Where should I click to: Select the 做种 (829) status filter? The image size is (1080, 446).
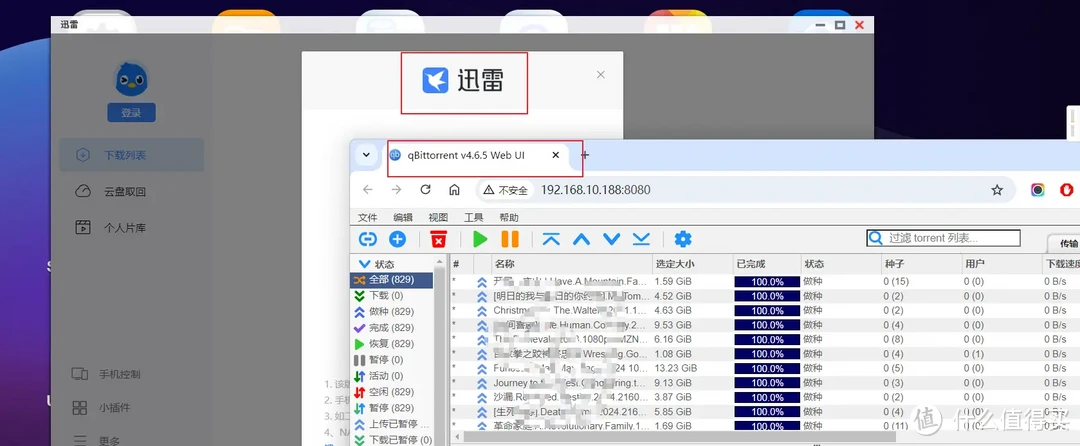click(392, 312)
